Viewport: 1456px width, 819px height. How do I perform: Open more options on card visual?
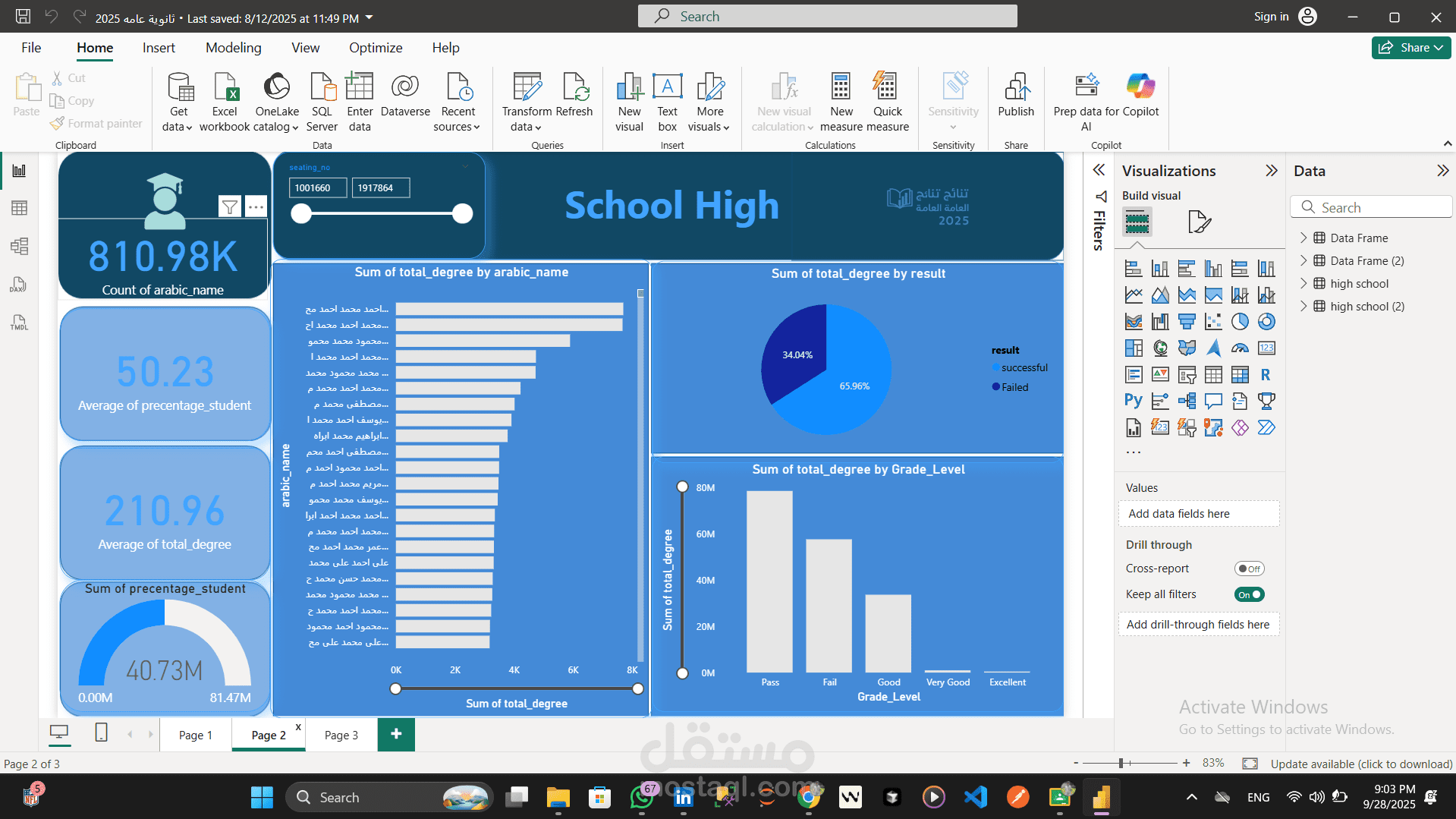256,206
